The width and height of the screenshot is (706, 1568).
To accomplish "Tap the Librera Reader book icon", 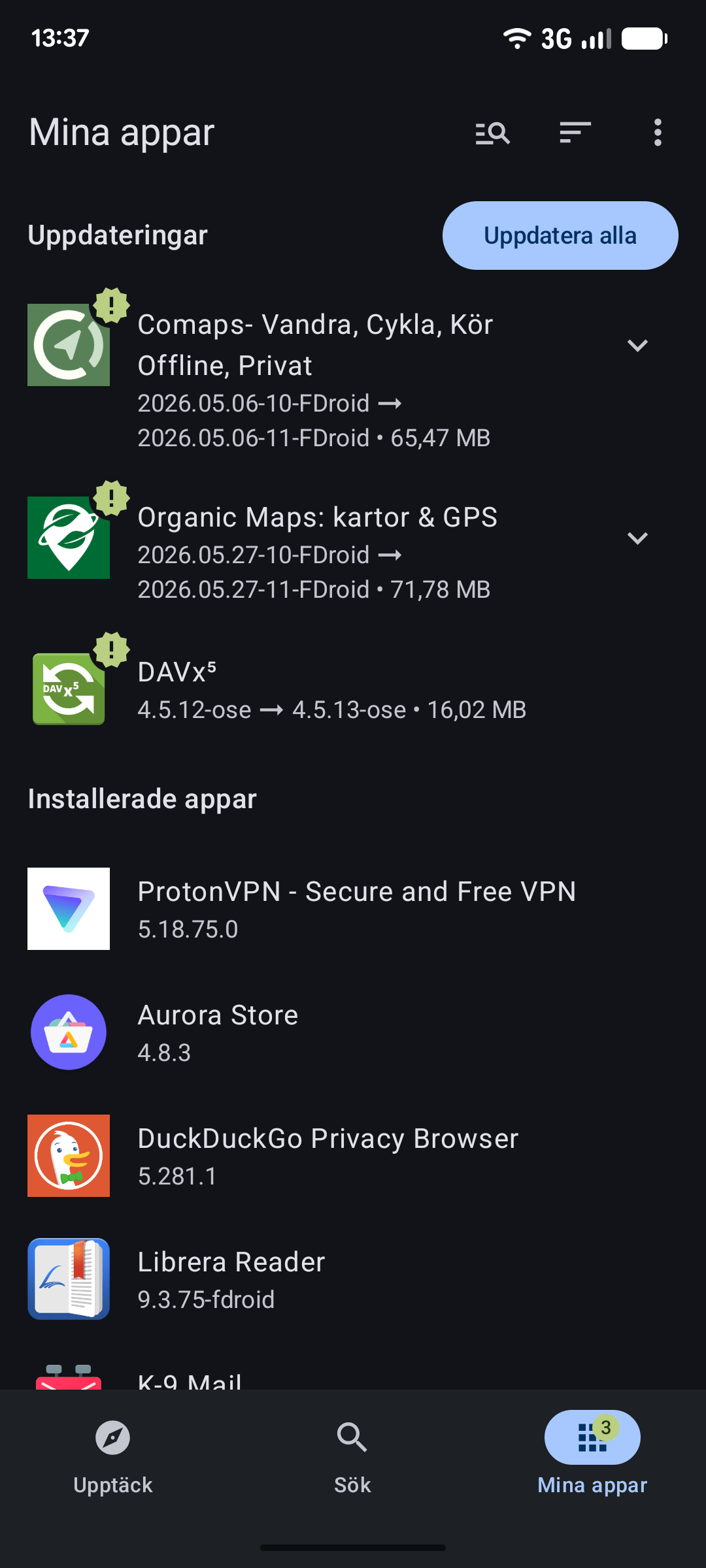I will [x=69, y=1279].
